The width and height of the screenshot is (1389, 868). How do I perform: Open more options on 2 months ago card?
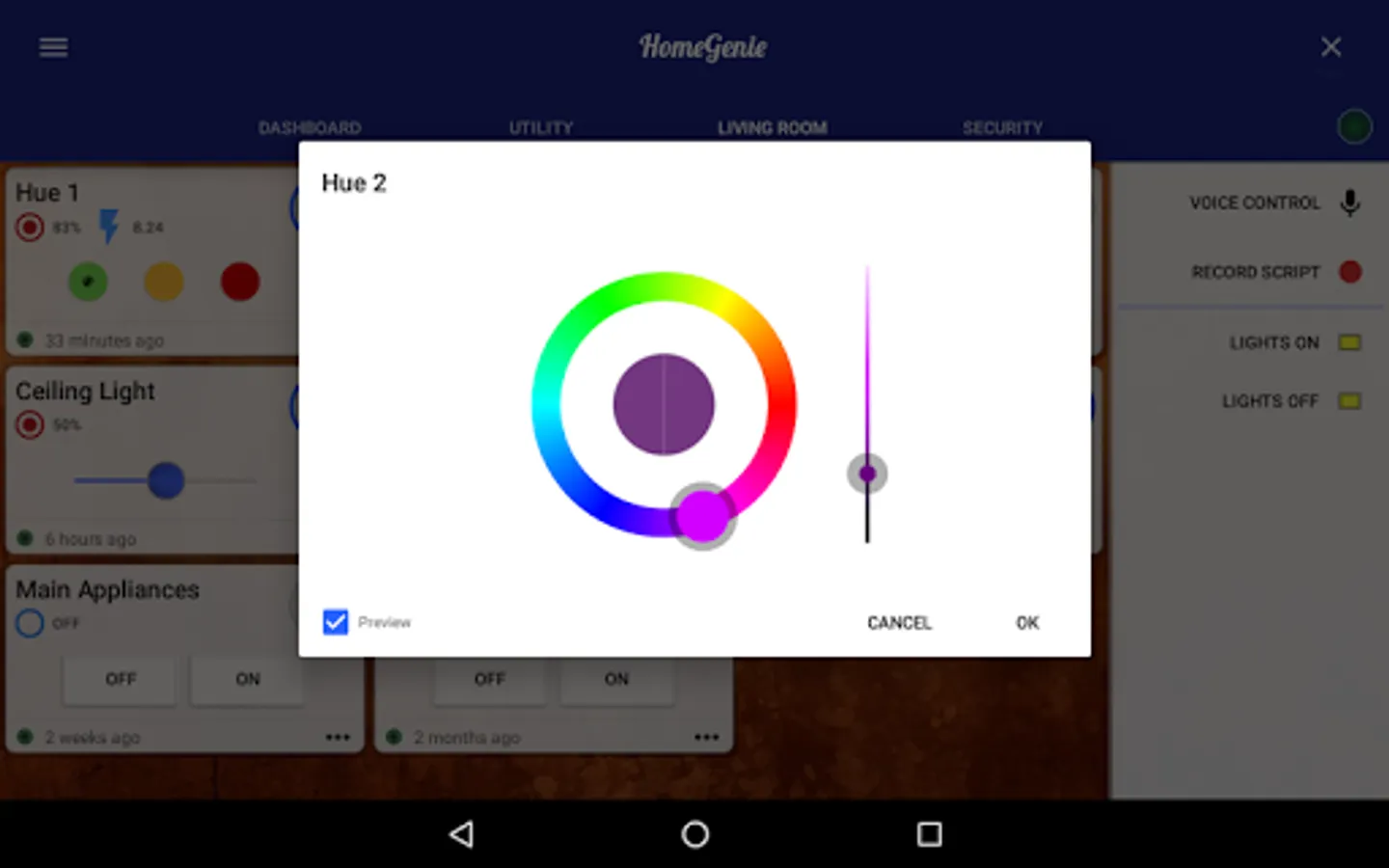tap(707, 738)
